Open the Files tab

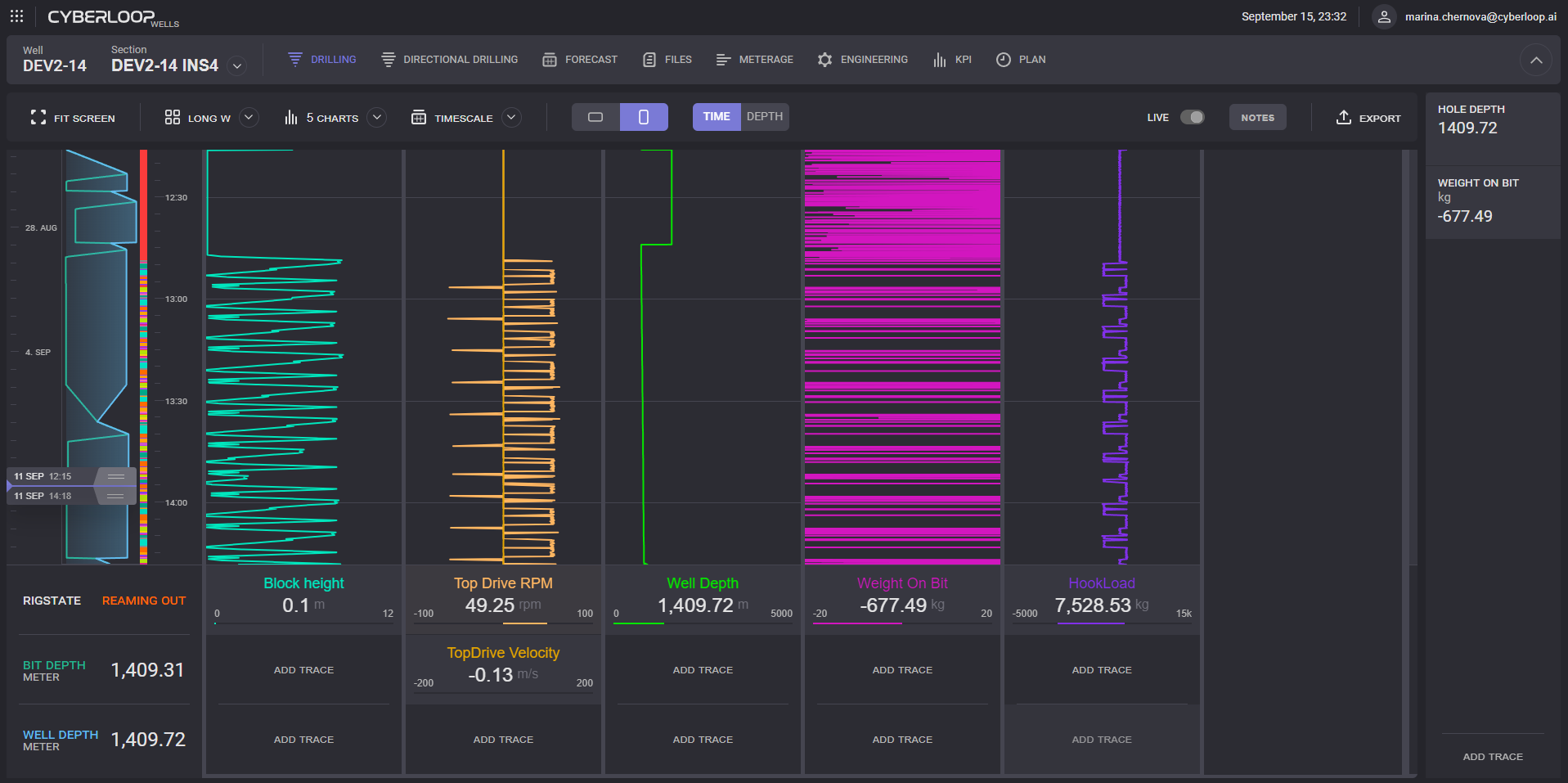[x=677, y=60]
